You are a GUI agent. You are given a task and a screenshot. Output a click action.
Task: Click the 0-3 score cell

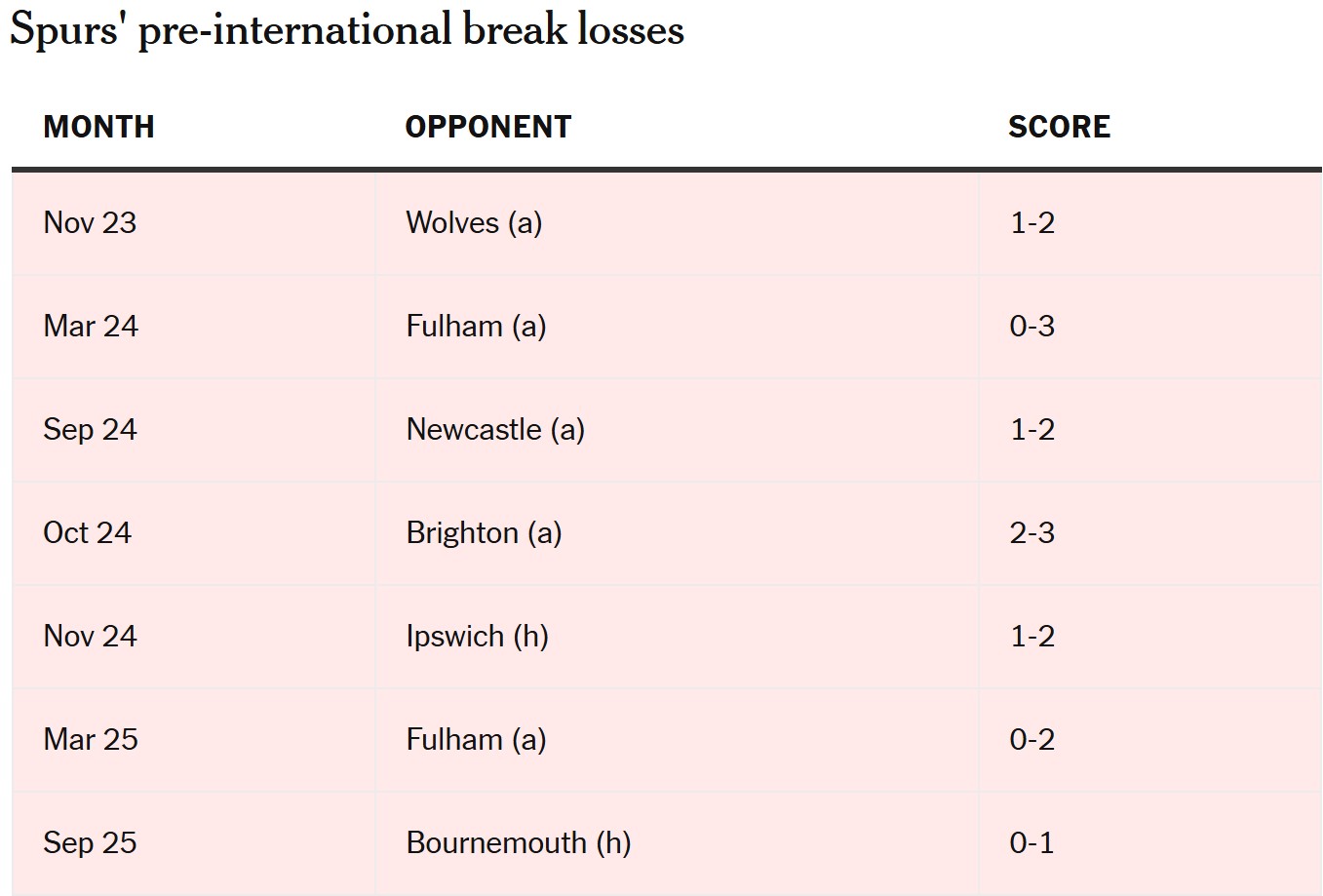coord(1031,326)
